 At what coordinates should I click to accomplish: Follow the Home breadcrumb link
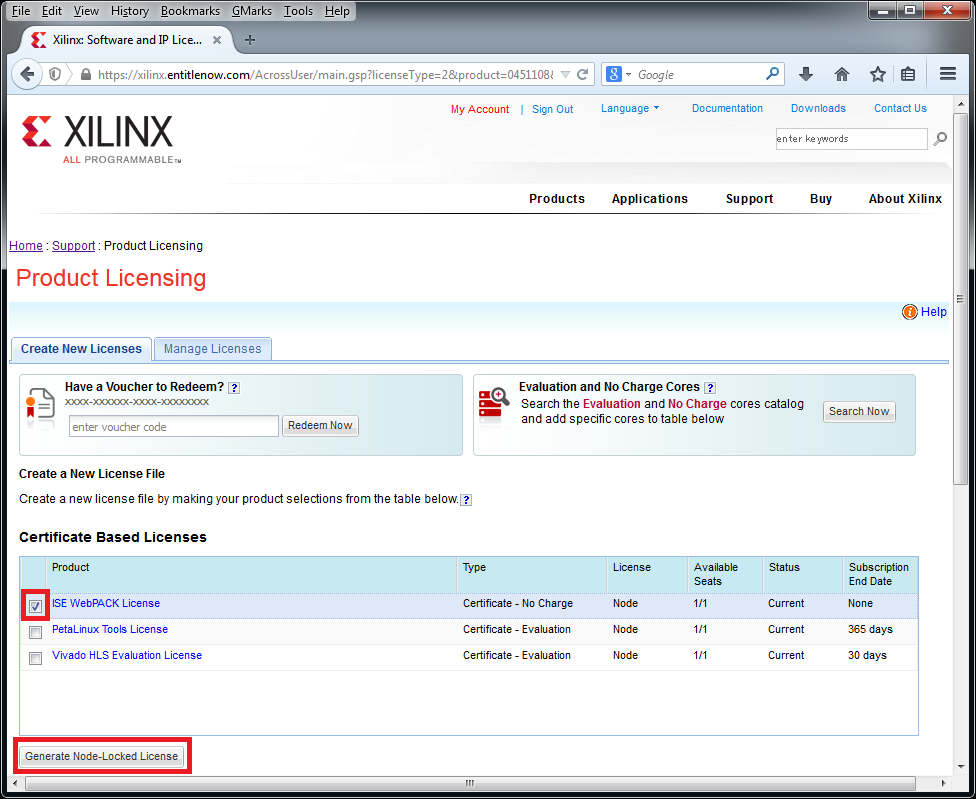(x=26, y=246)
